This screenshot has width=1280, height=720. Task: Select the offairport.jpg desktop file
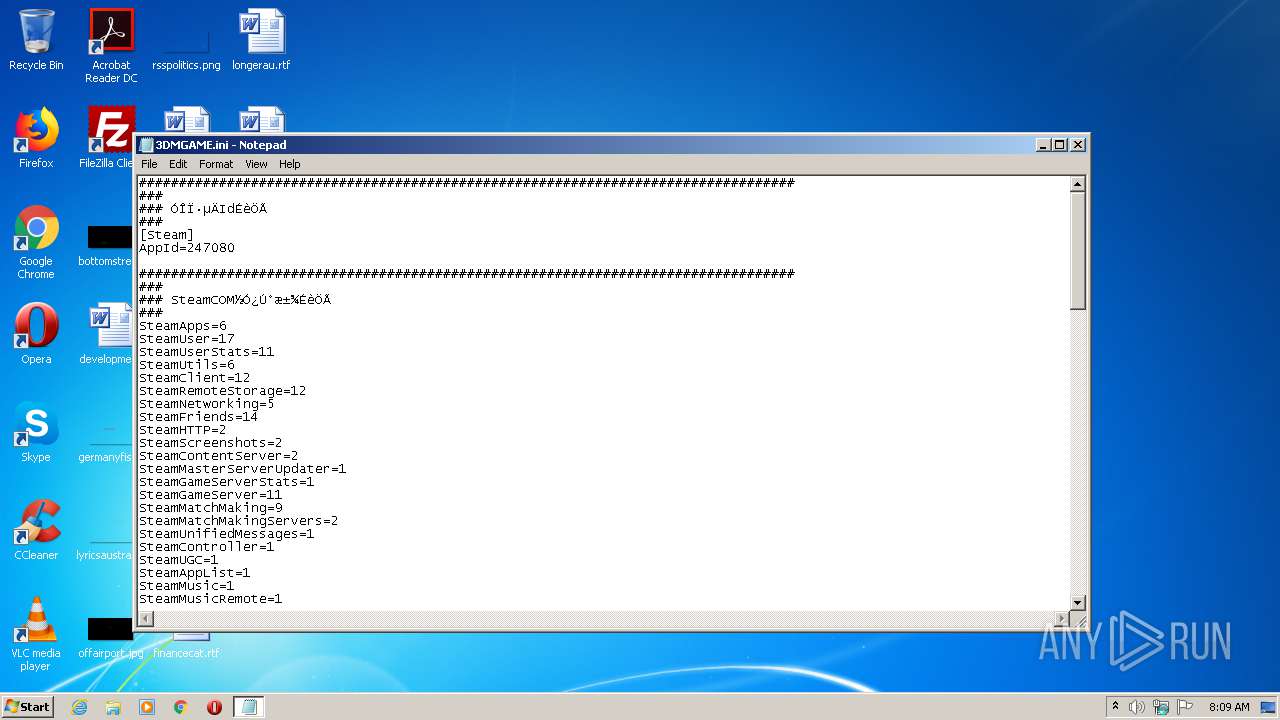[x=110, y=638]
